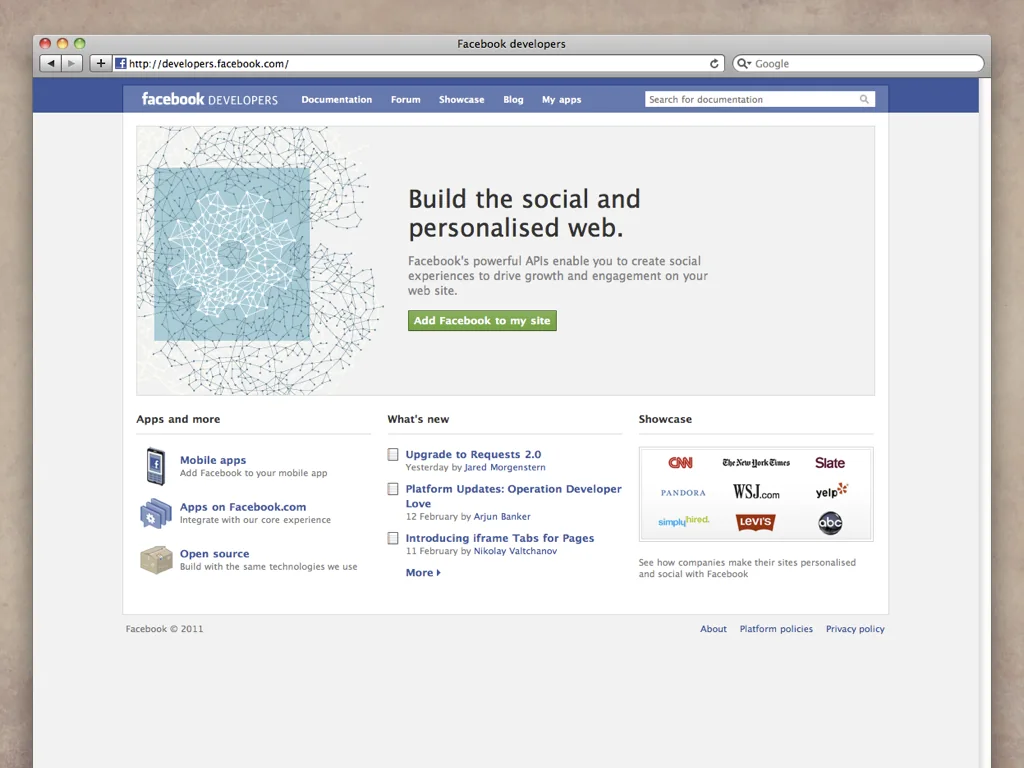
Task: Open the Platform policies footer link
Action: 776,629
